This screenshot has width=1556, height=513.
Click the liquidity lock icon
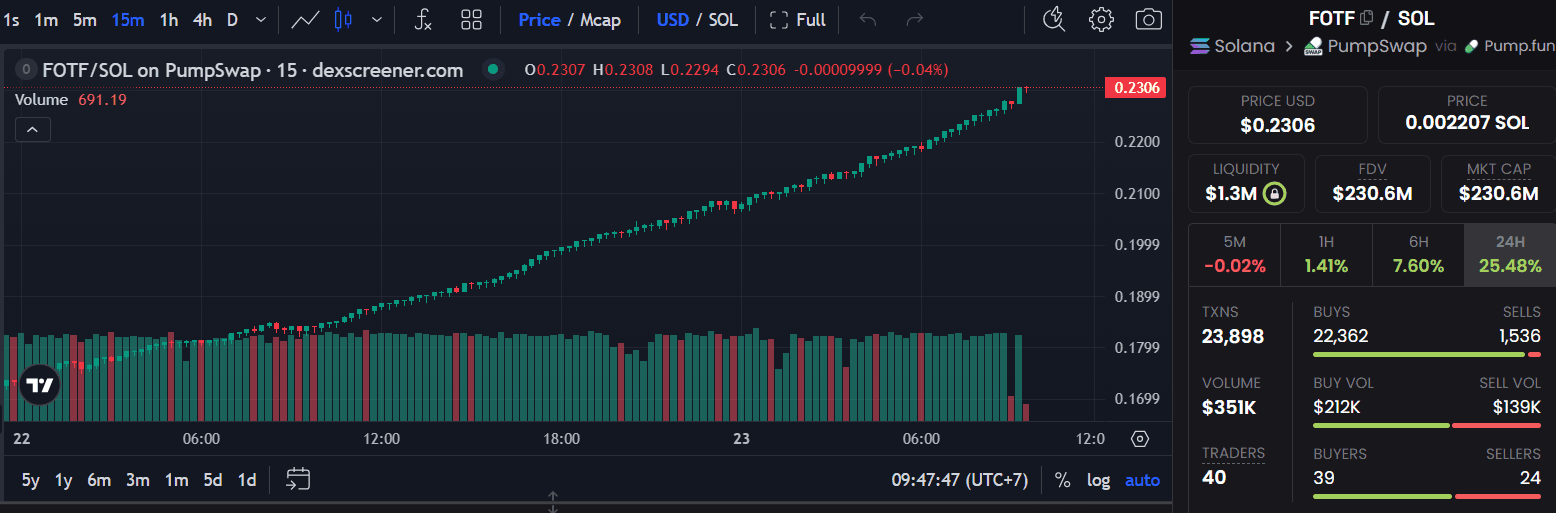[x=1274, y=193]
